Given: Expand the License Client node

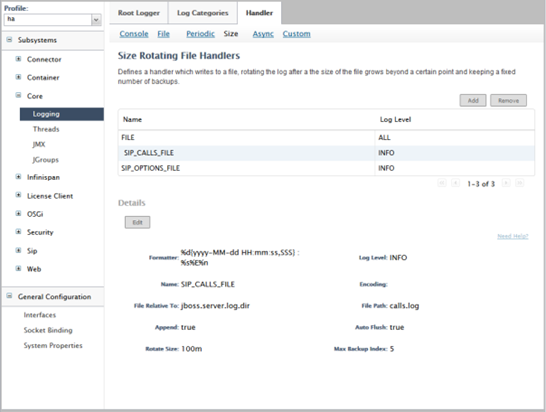Looking at the screenshot, I should [18, 195].
